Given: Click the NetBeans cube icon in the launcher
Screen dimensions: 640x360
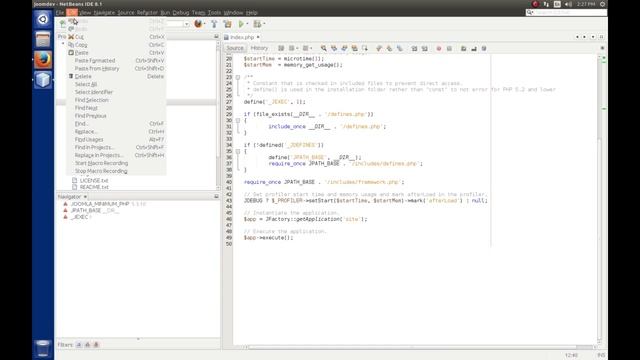Looking at the screenshot, I should click(x=43, y=80).
